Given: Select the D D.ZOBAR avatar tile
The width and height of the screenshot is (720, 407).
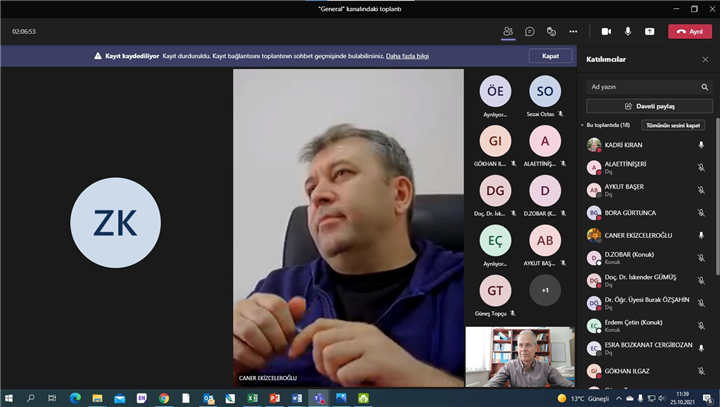Looking at the screenshot, I should pos(545,191).
